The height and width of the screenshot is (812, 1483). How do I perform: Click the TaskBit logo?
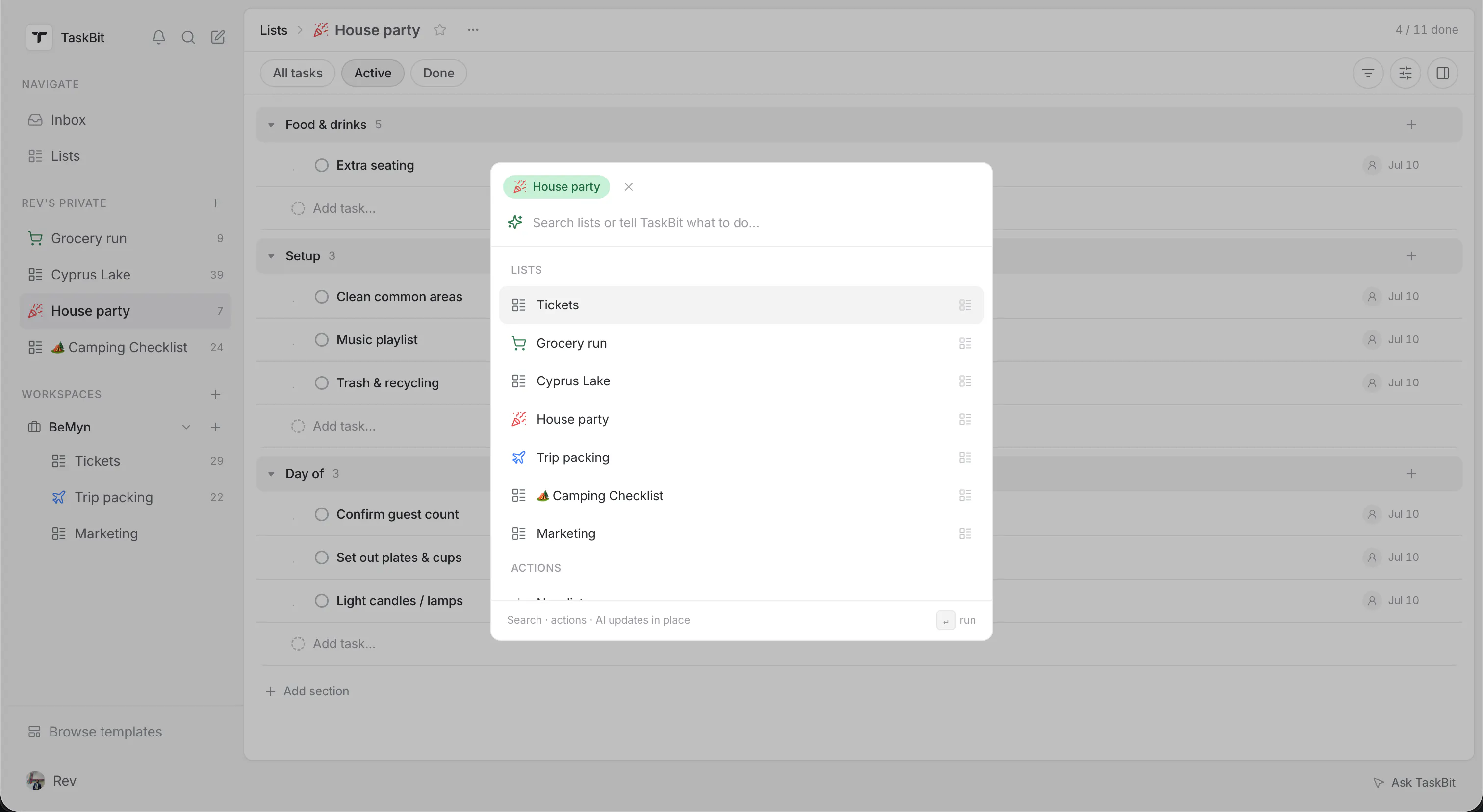pyautogui.click(x=39, y=37)
